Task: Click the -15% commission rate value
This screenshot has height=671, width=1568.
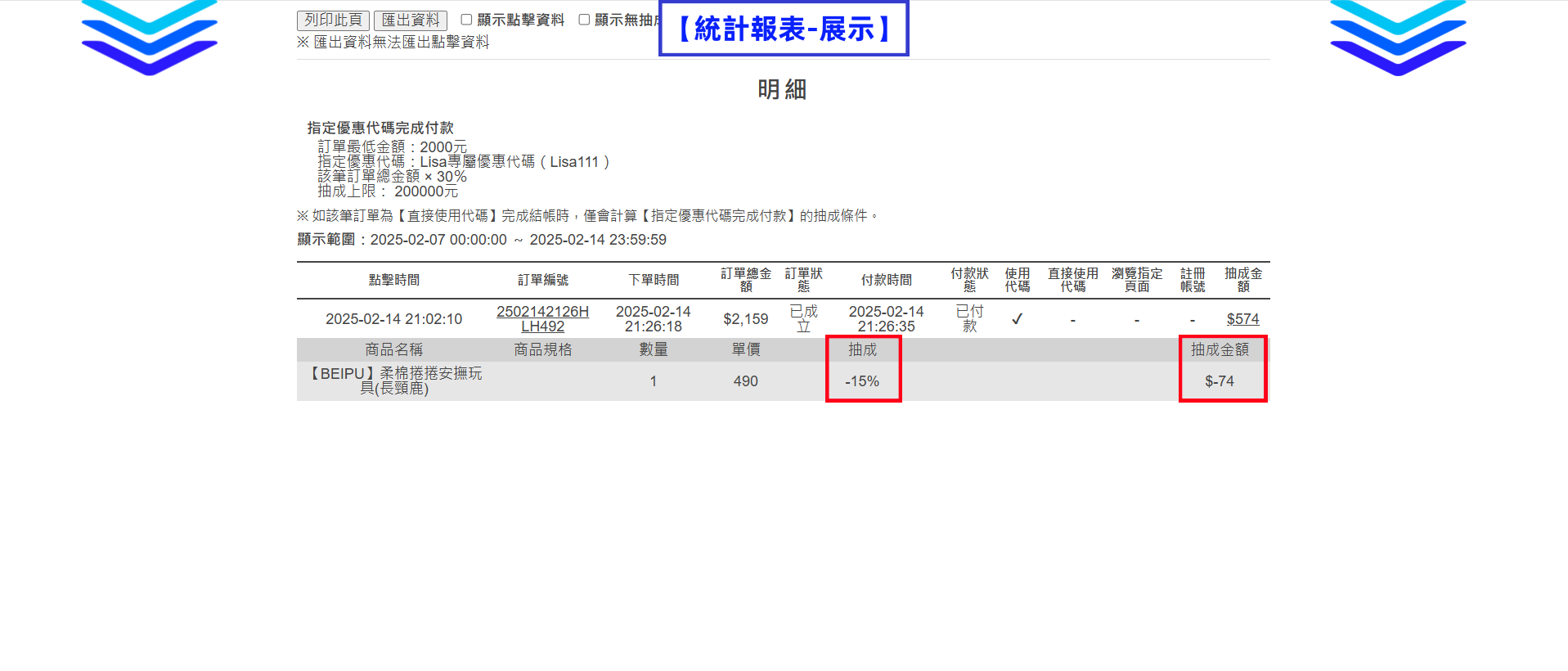Action: coord(862,381)
